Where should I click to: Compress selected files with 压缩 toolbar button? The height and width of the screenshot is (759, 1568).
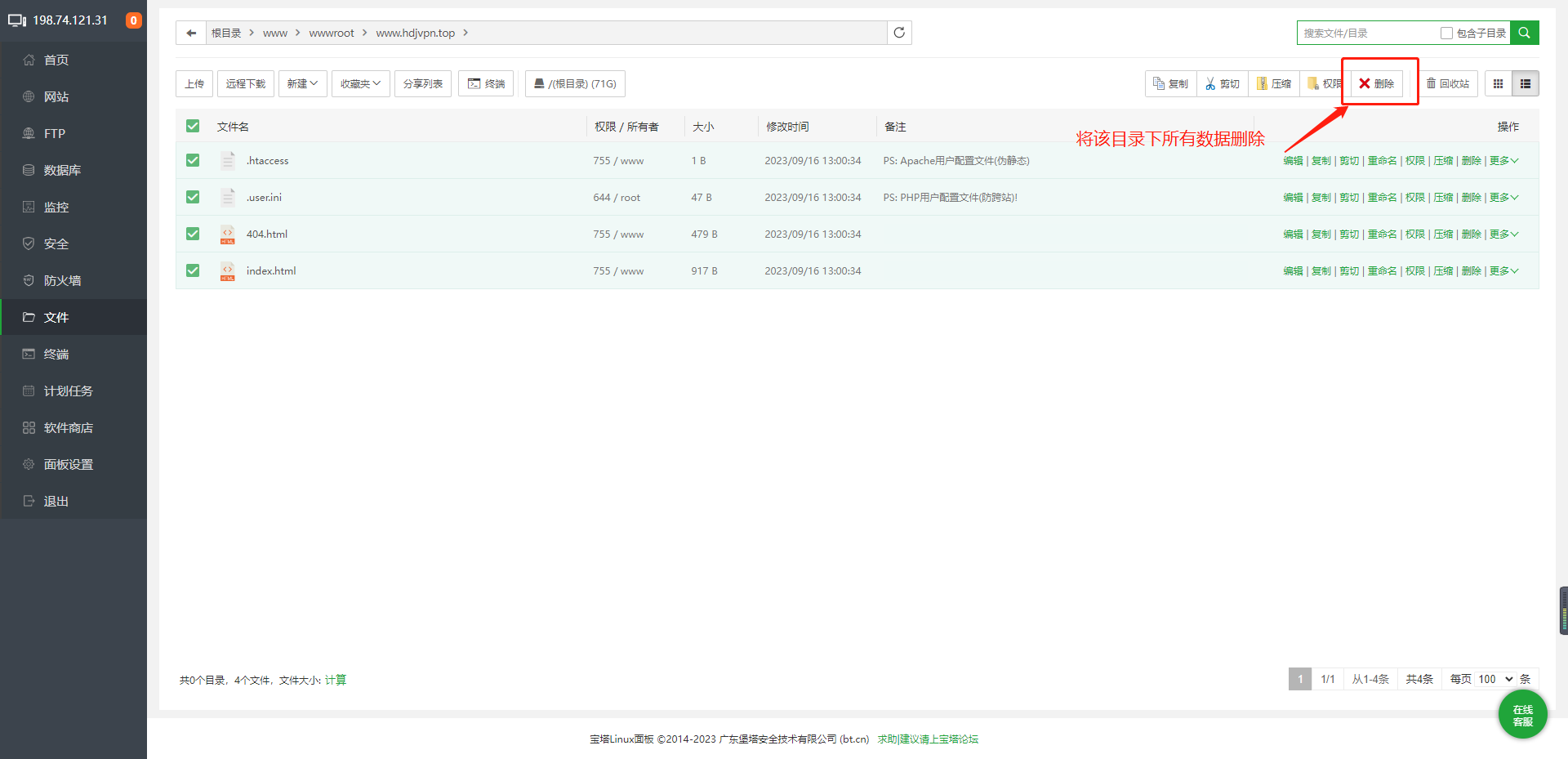tap(1274, 83)
